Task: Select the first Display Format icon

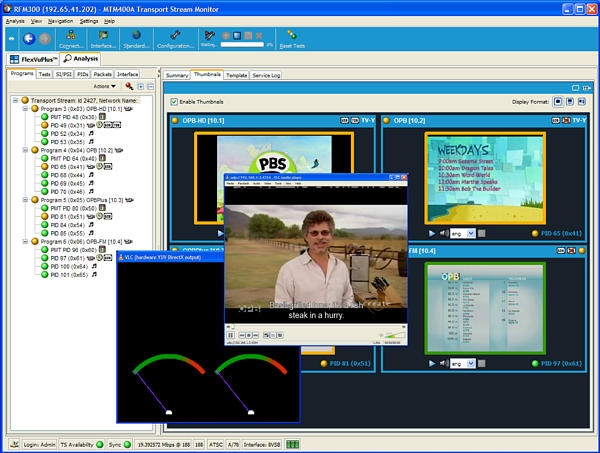Action: (x=558, y=102)
